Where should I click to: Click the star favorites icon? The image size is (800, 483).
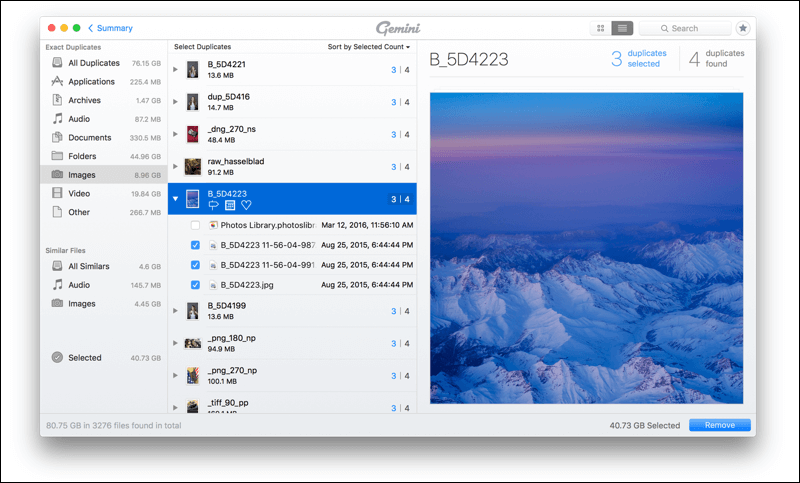(743, 28)
